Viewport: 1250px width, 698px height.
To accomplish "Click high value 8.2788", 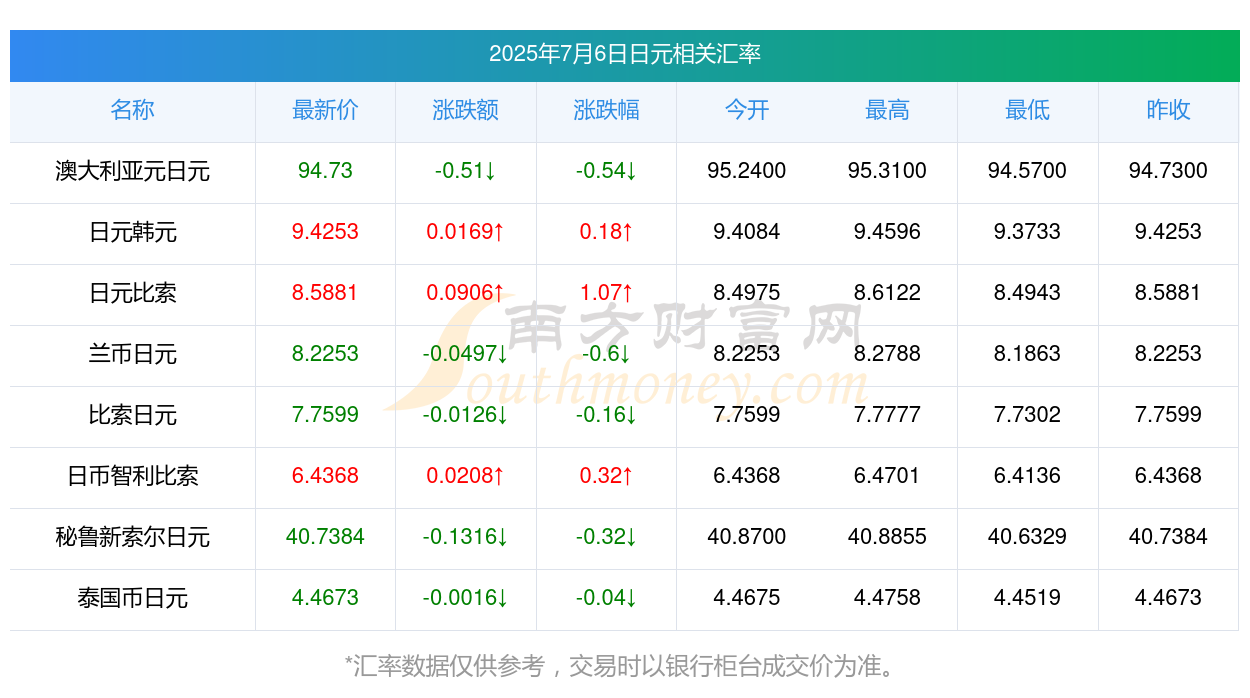I will (887, 354).
